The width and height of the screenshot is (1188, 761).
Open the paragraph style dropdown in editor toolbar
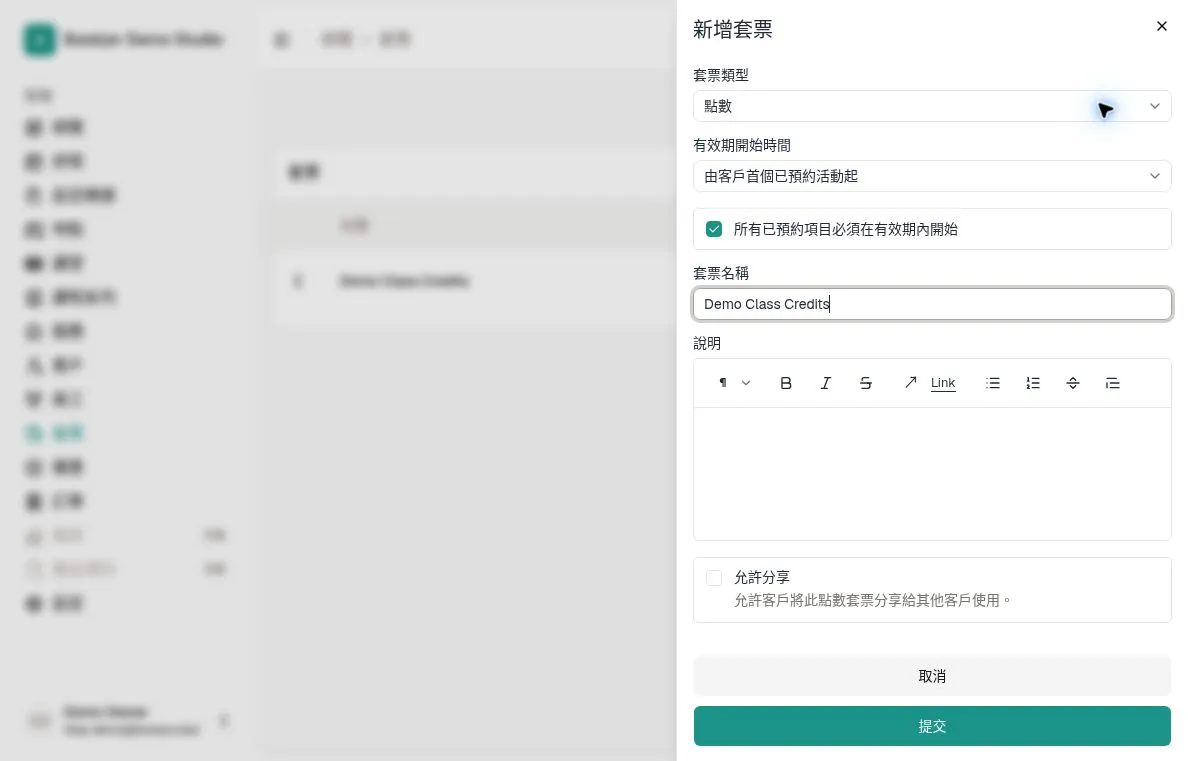click(x=734, y=383)
